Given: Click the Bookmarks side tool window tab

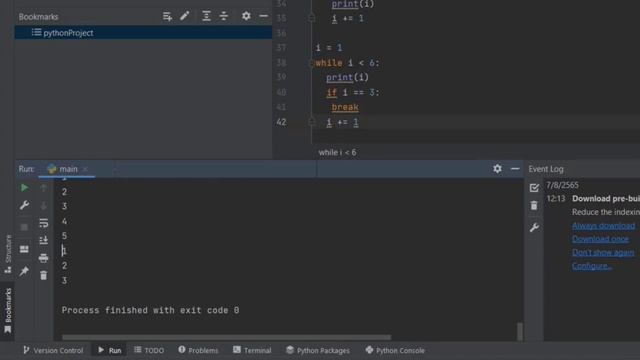Looking at the screenshot, I should (8, 310).
